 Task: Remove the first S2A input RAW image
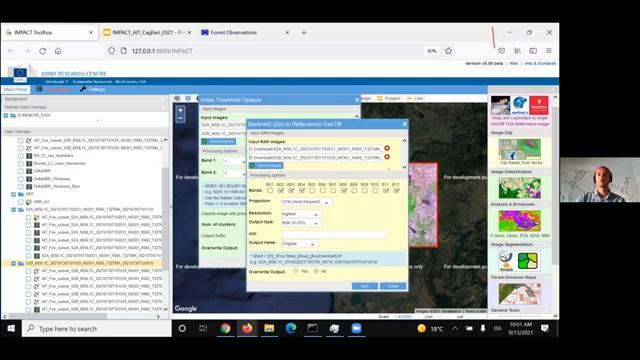(x=387, y=148)
